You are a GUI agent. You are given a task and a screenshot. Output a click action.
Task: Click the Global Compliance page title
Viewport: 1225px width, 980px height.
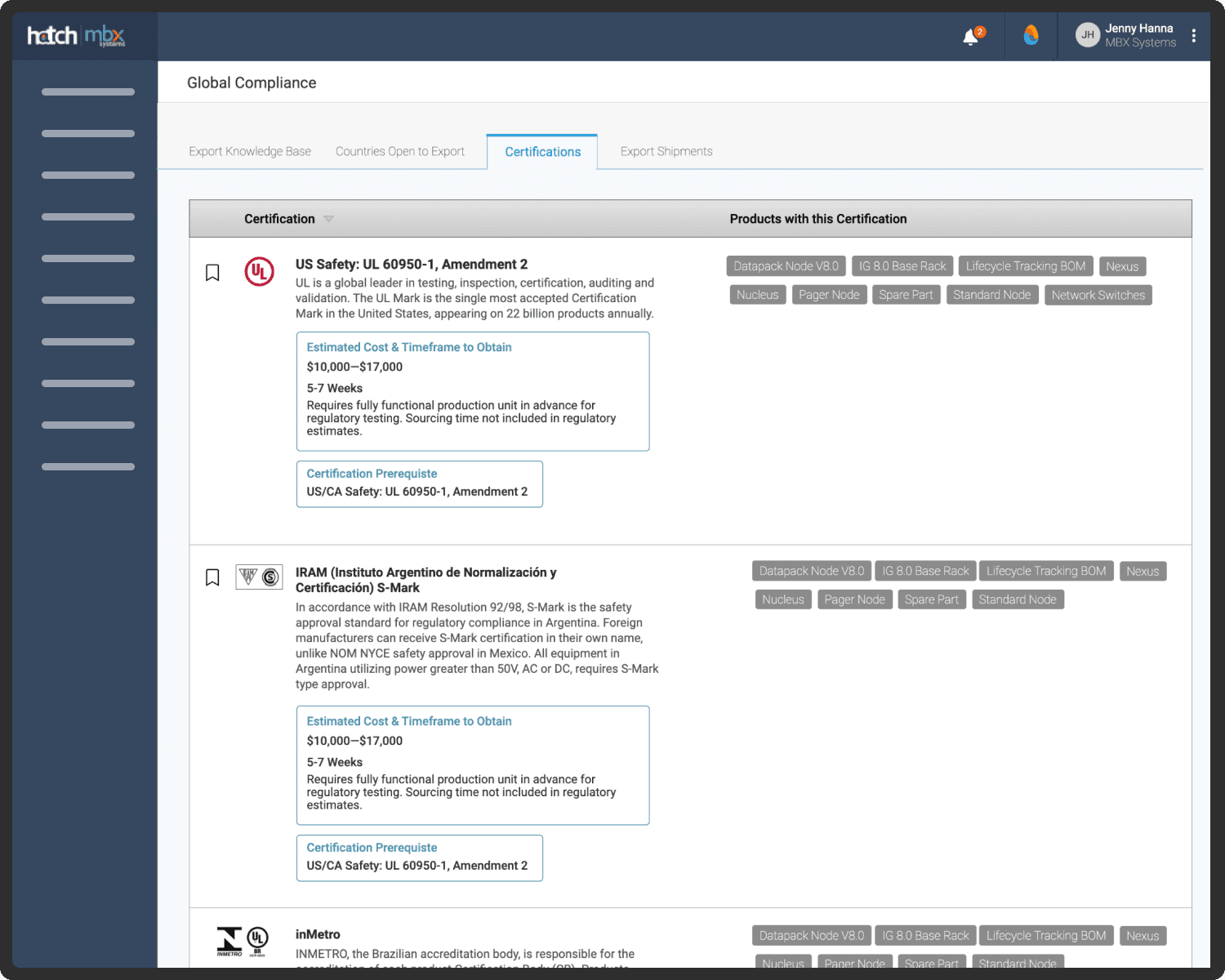(x=252, y=82)
